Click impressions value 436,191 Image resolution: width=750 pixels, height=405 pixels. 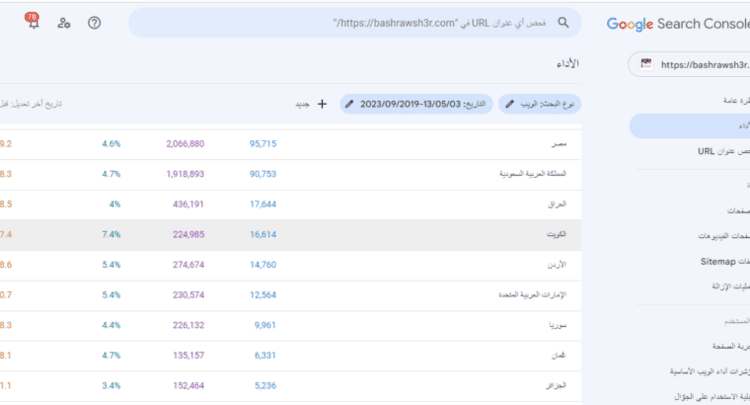tap(188, 204)
